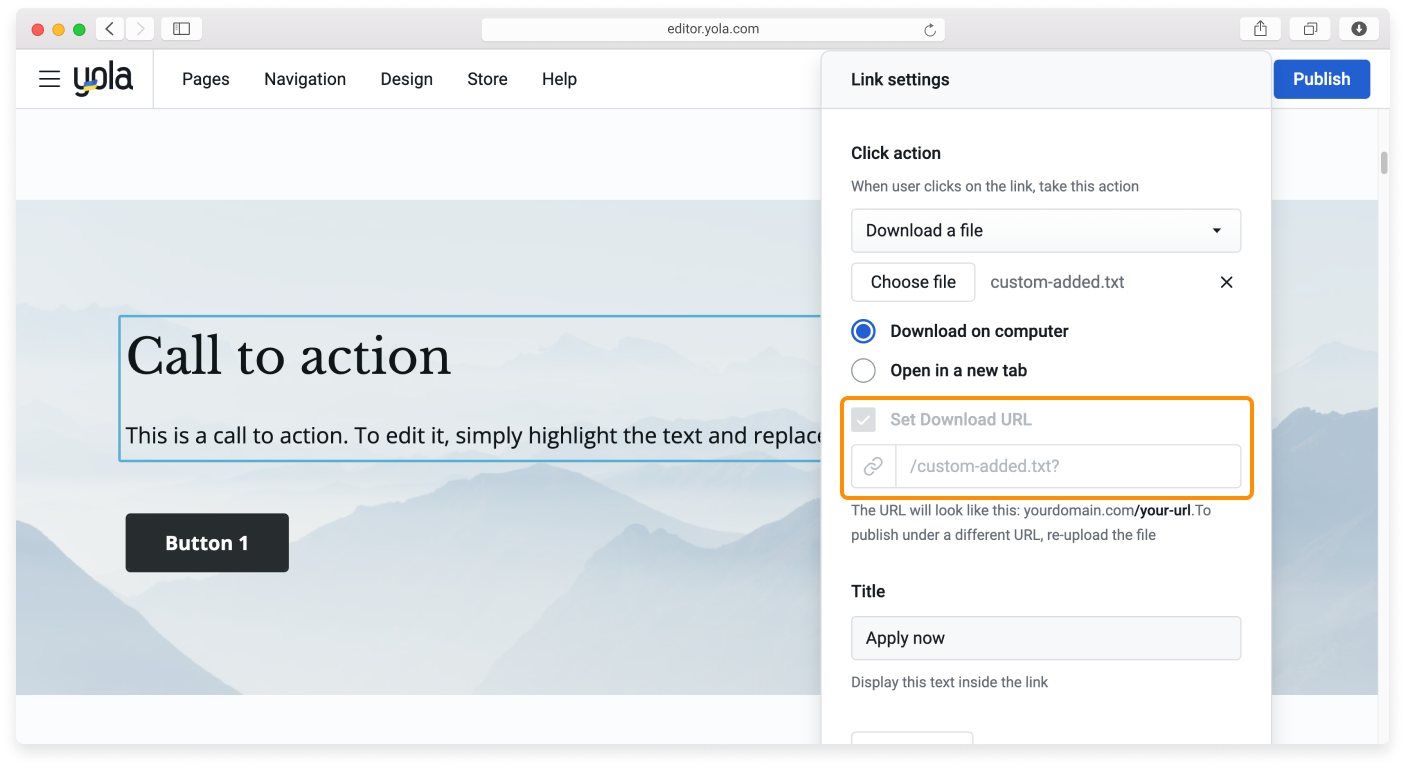Viewport: 1406px width, 768px height.
Task: Click the Title input field
Action: [x=1045, y=638]
